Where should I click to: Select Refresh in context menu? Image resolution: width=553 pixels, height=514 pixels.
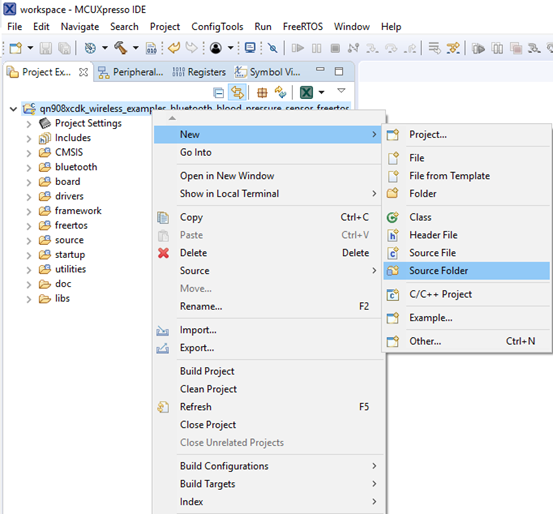[x=268, y=407]
